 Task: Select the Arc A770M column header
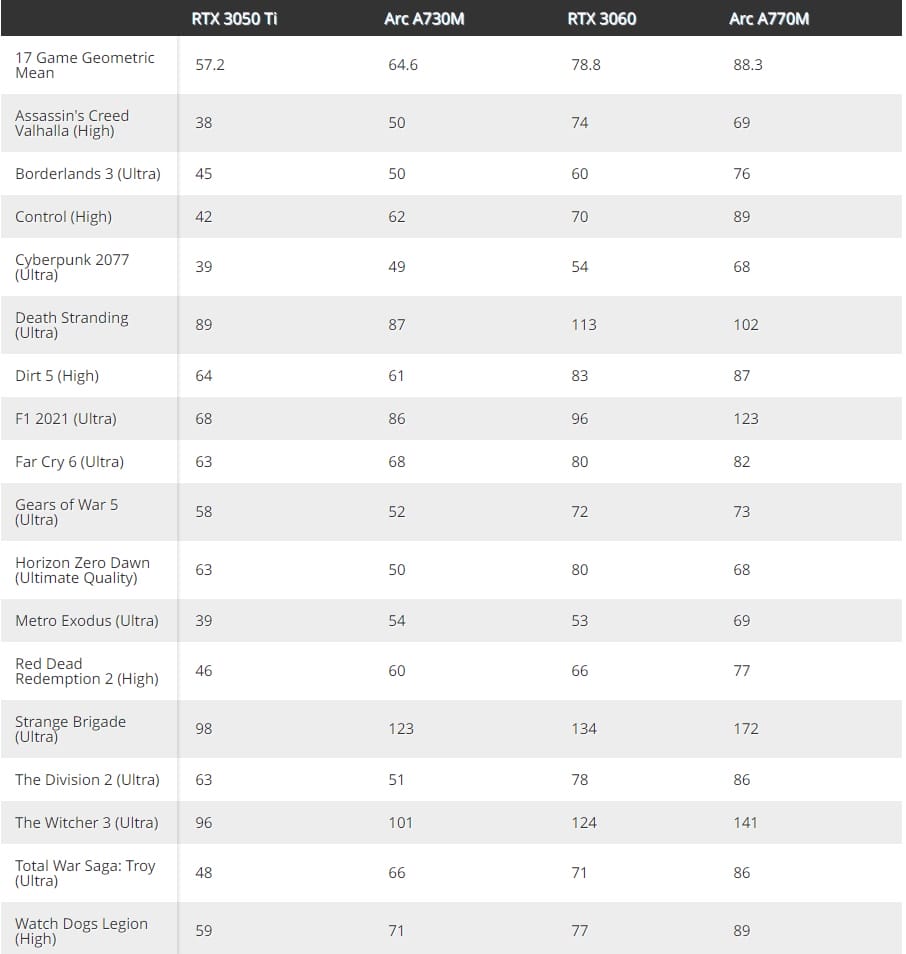point(769,19)
